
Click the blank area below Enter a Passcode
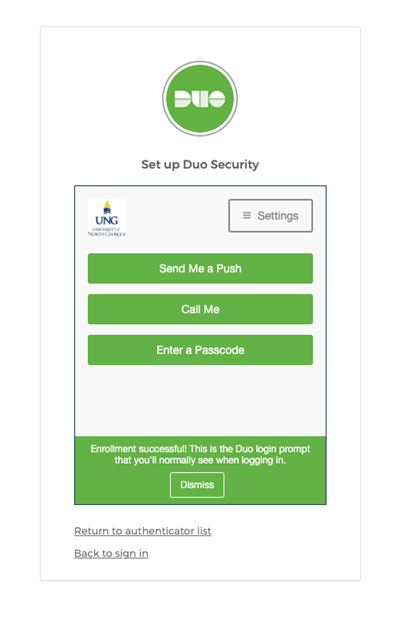click(x=200, y=400)
